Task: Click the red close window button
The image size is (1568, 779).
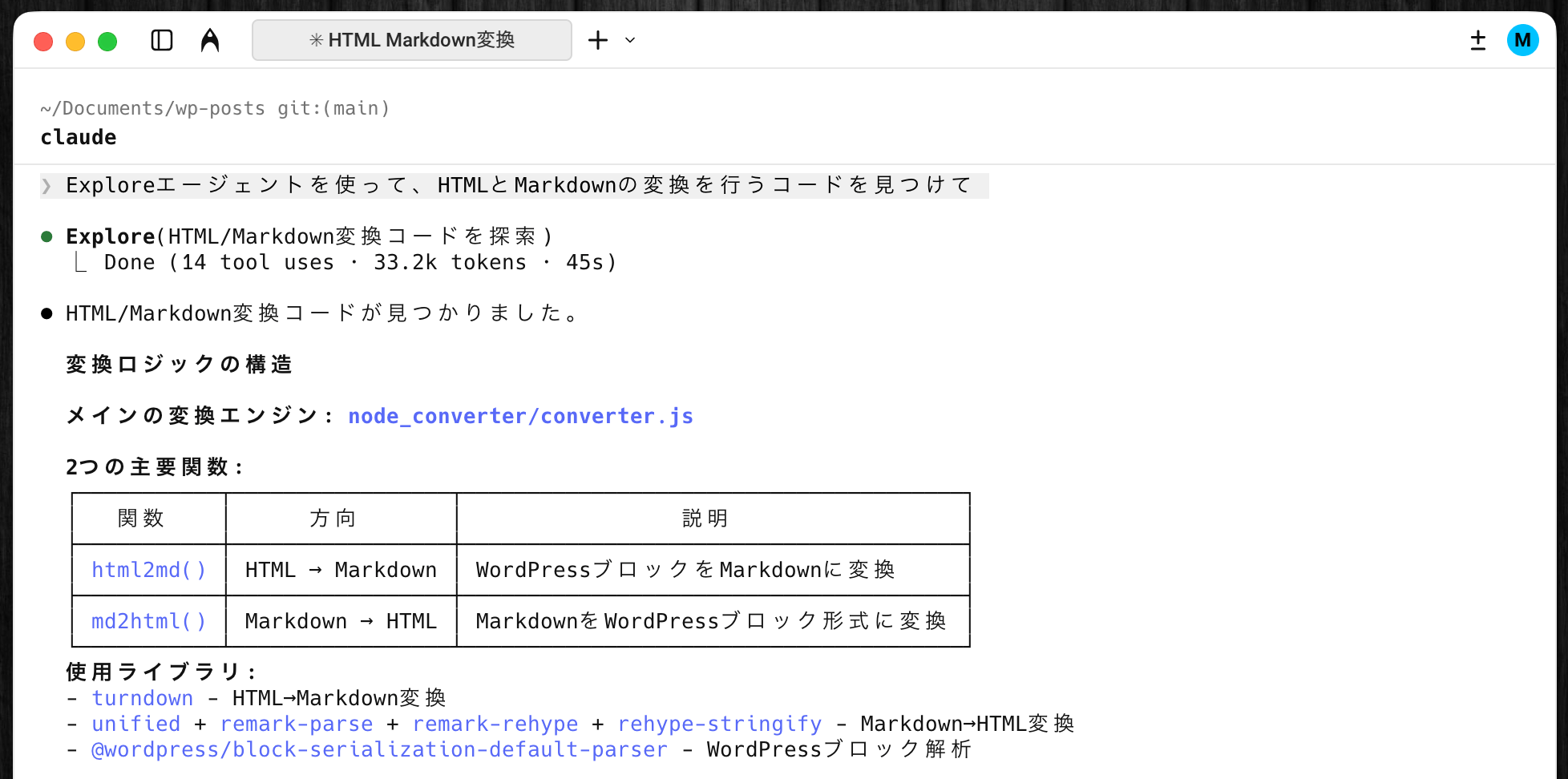Action: coord(43,42)
